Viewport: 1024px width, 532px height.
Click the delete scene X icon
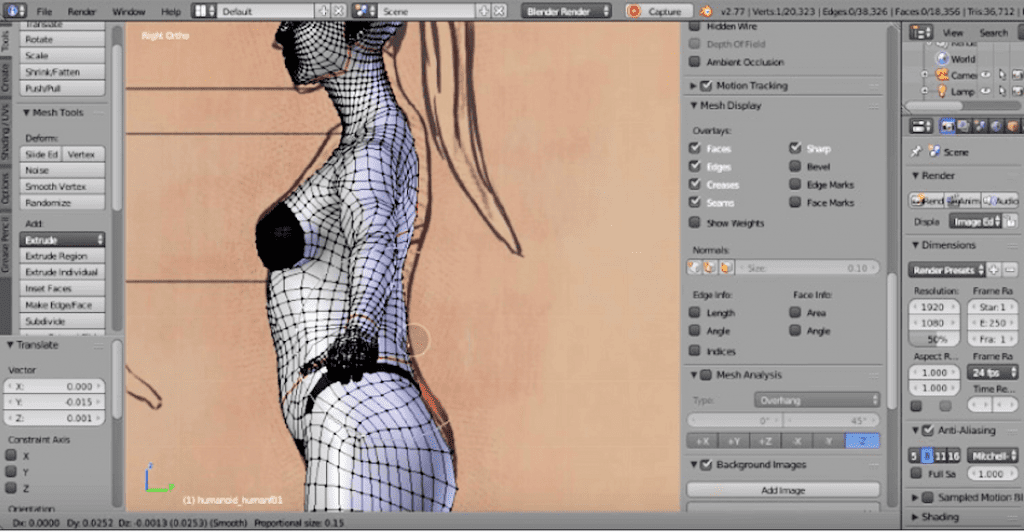coord(499,11)
